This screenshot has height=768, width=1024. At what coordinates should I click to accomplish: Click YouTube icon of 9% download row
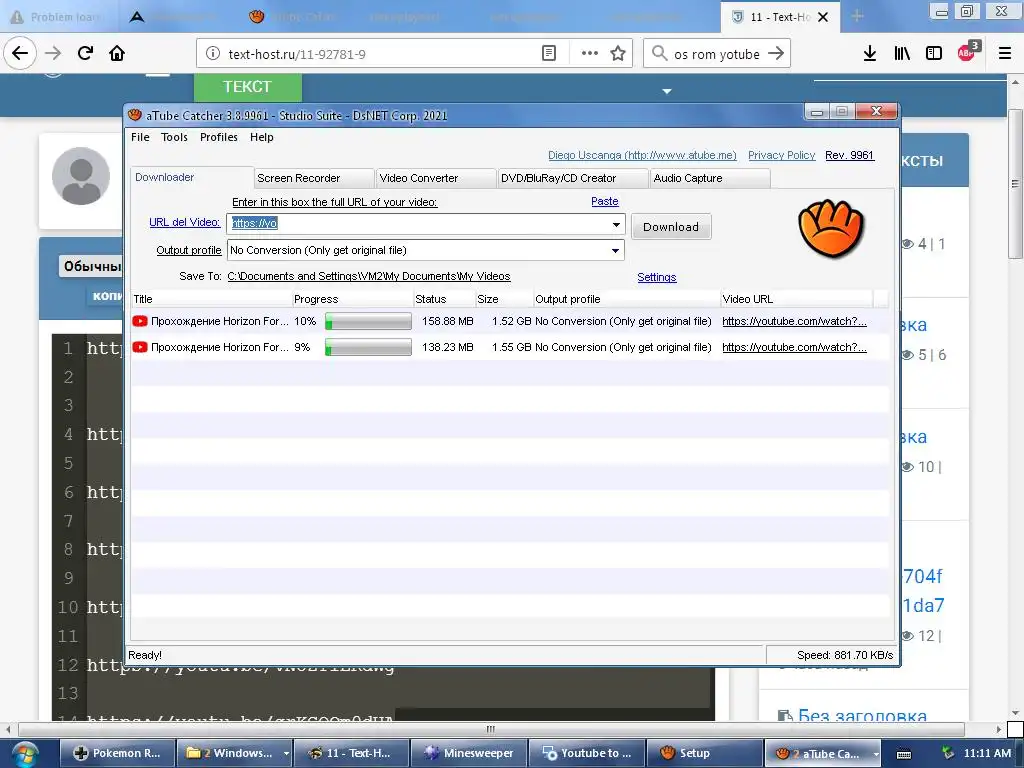[x=140, y=347]
